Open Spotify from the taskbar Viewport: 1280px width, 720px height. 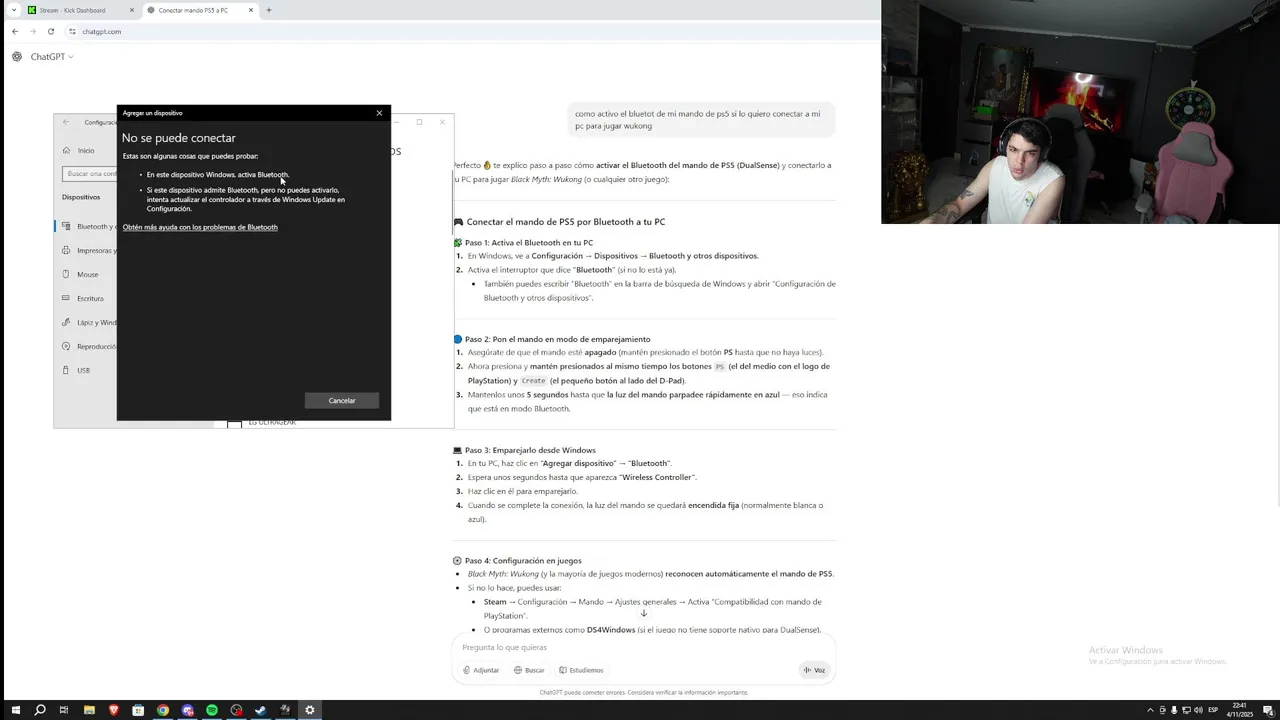tap(212, 710)
